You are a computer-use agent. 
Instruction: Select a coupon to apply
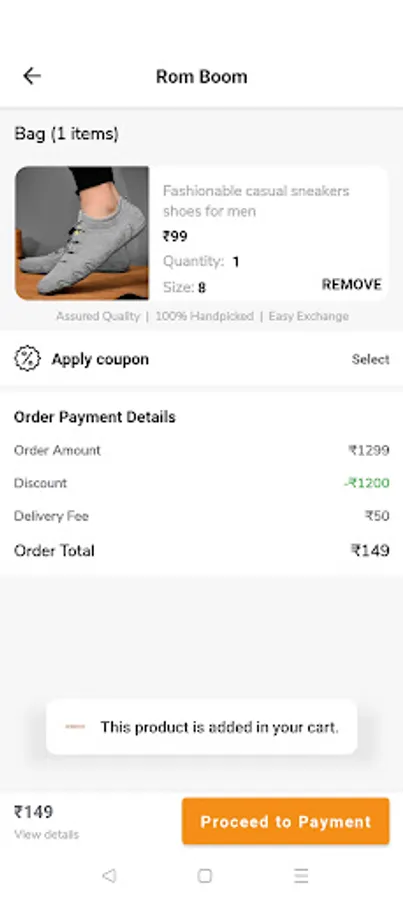click(x=370, y=359)
